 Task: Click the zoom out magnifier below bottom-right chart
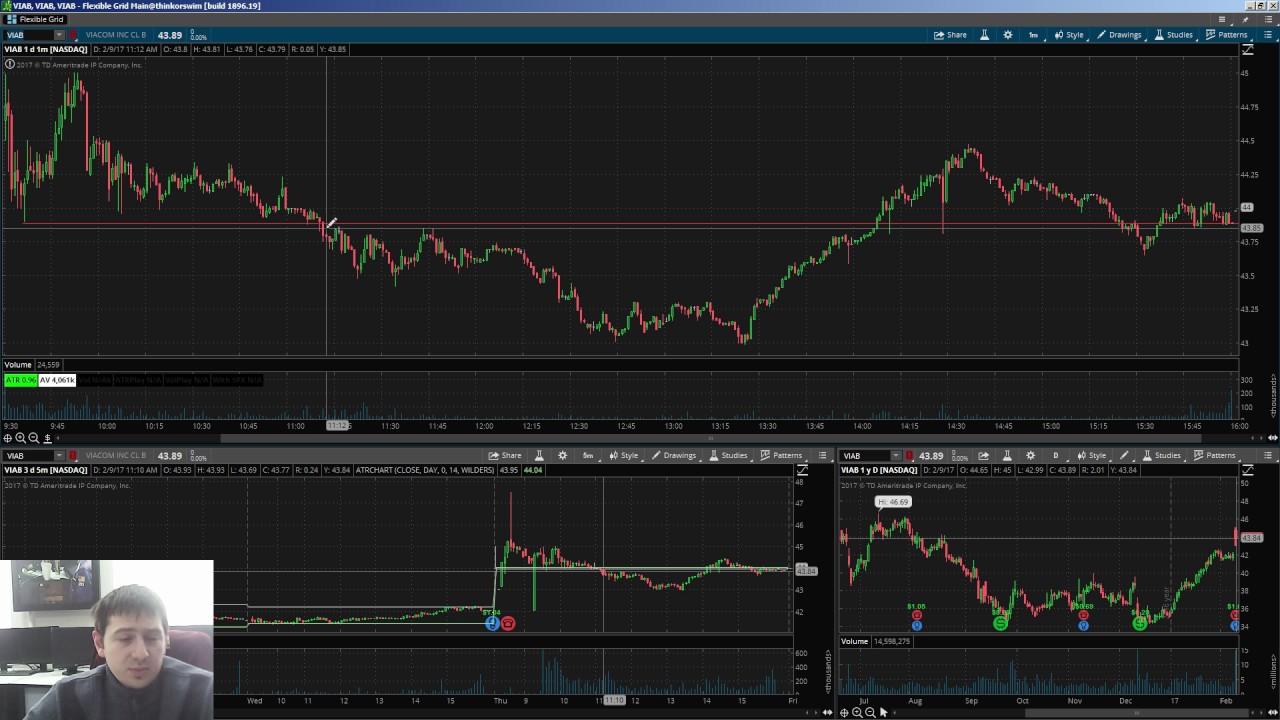870,712
